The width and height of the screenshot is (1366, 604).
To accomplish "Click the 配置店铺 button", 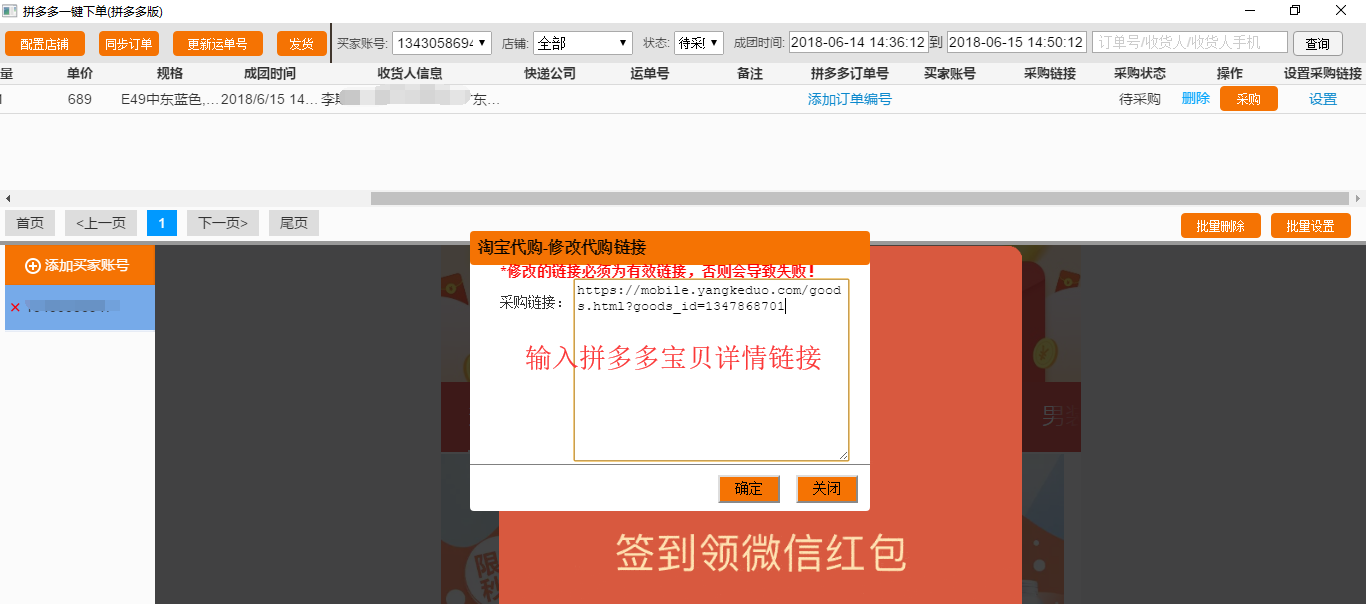I will click(x=45, y=44).
